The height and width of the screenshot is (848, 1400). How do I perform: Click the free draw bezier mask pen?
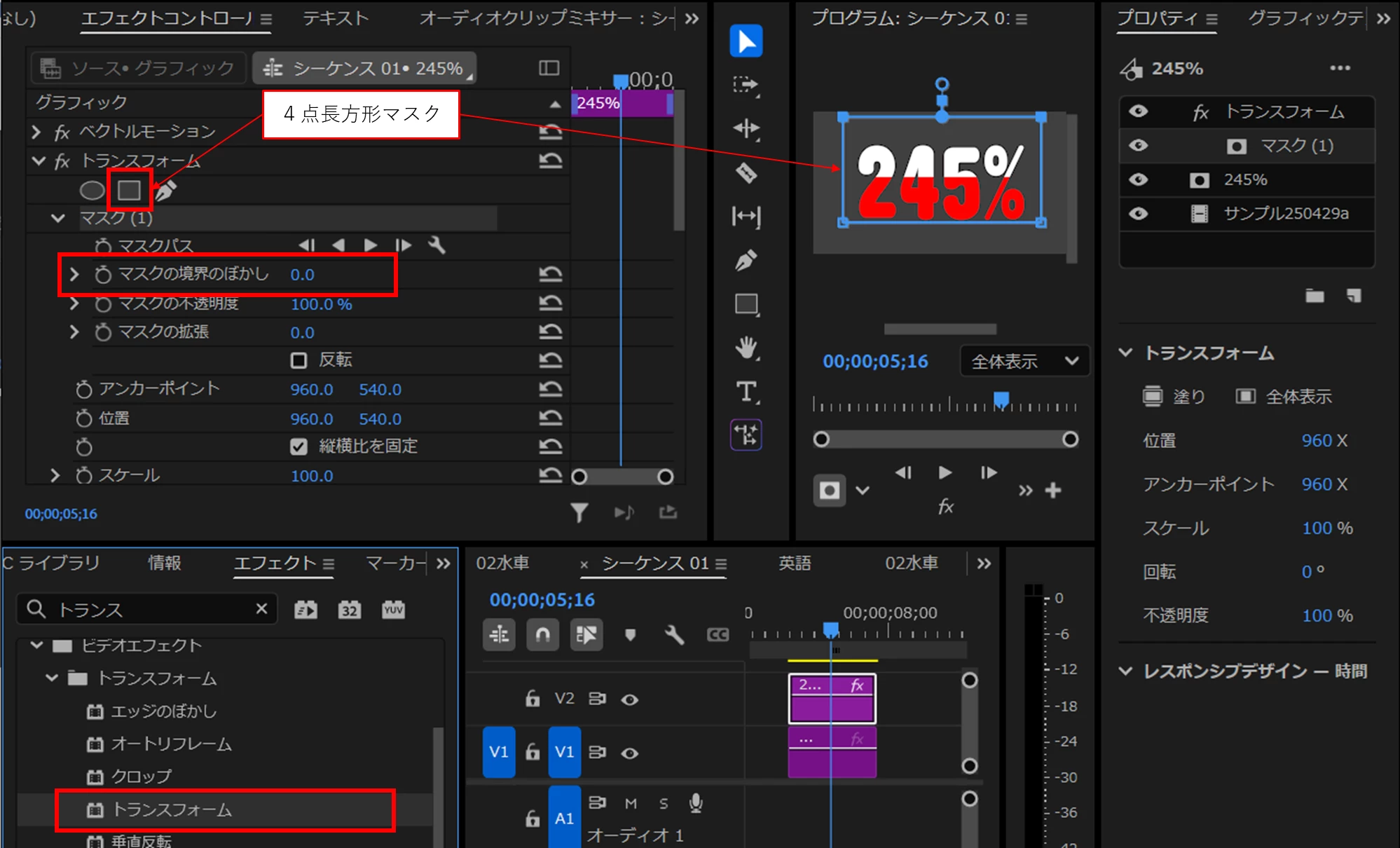165,190
